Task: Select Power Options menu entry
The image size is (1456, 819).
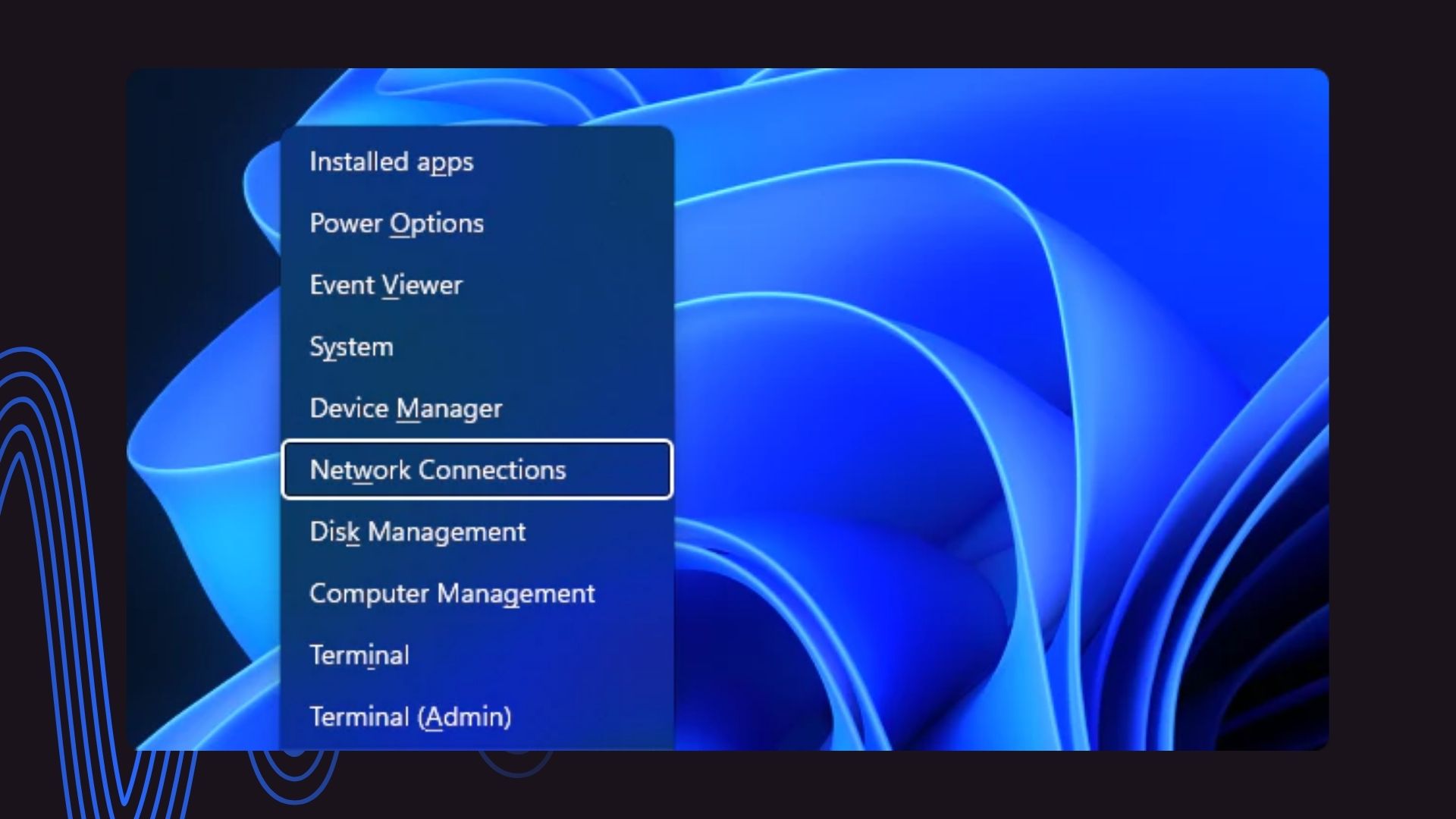Action: click(477, 223)
